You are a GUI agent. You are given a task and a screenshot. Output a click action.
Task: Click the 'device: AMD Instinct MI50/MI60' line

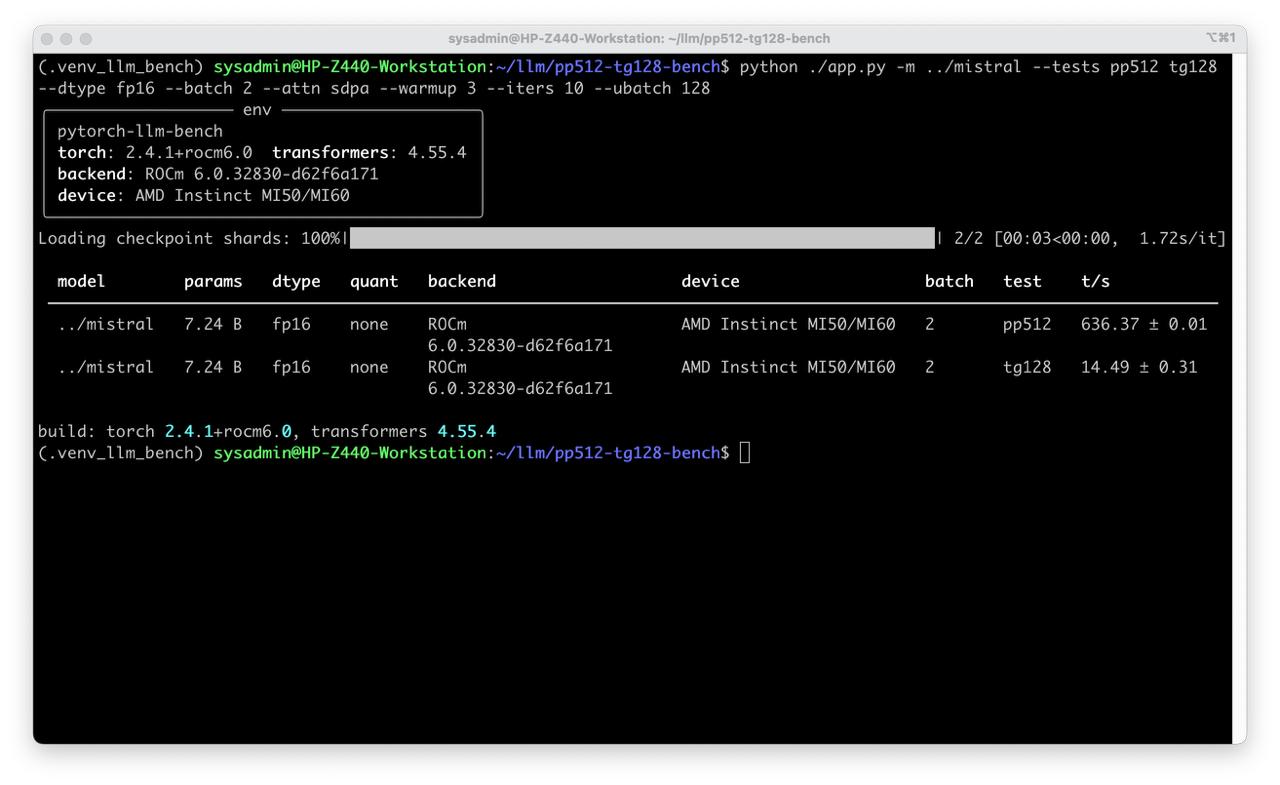[203, 195]
